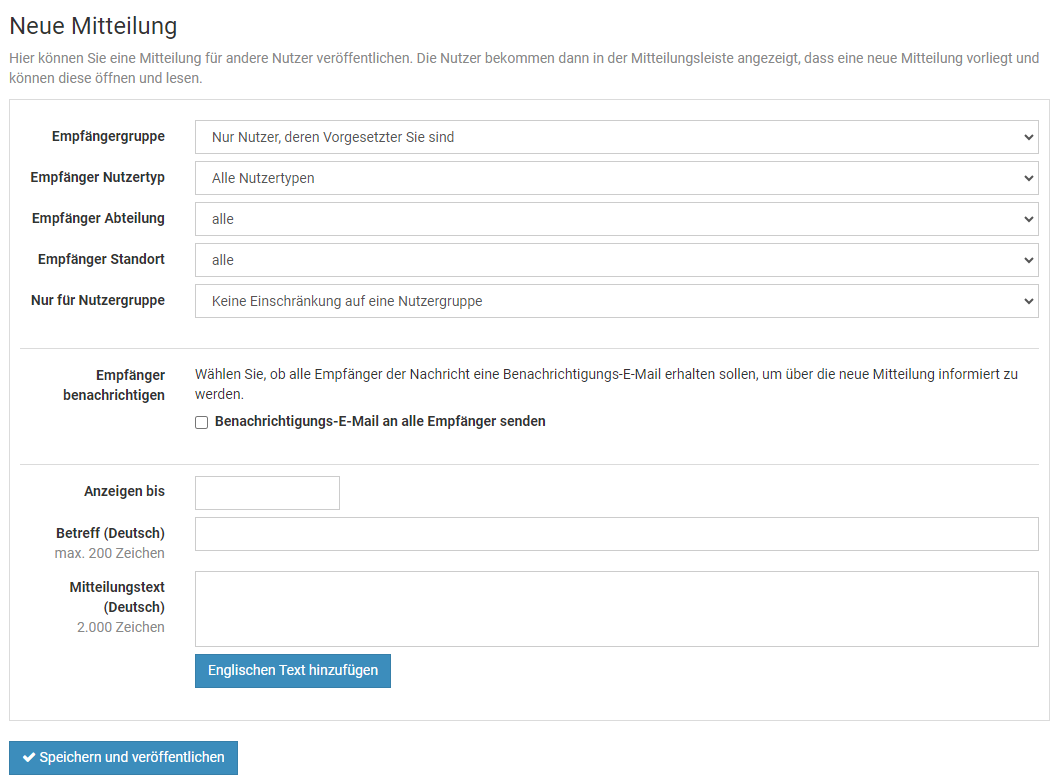1063x784 pixels.
Task: Click the Anzeigen bis date field
Action: [x=267, y=493]
